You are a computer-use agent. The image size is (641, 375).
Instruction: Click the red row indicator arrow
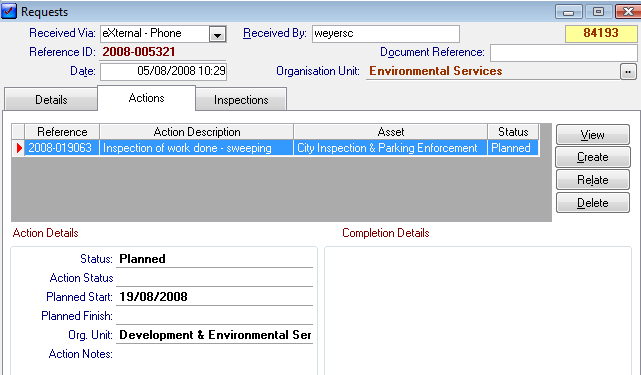[18, 148]
